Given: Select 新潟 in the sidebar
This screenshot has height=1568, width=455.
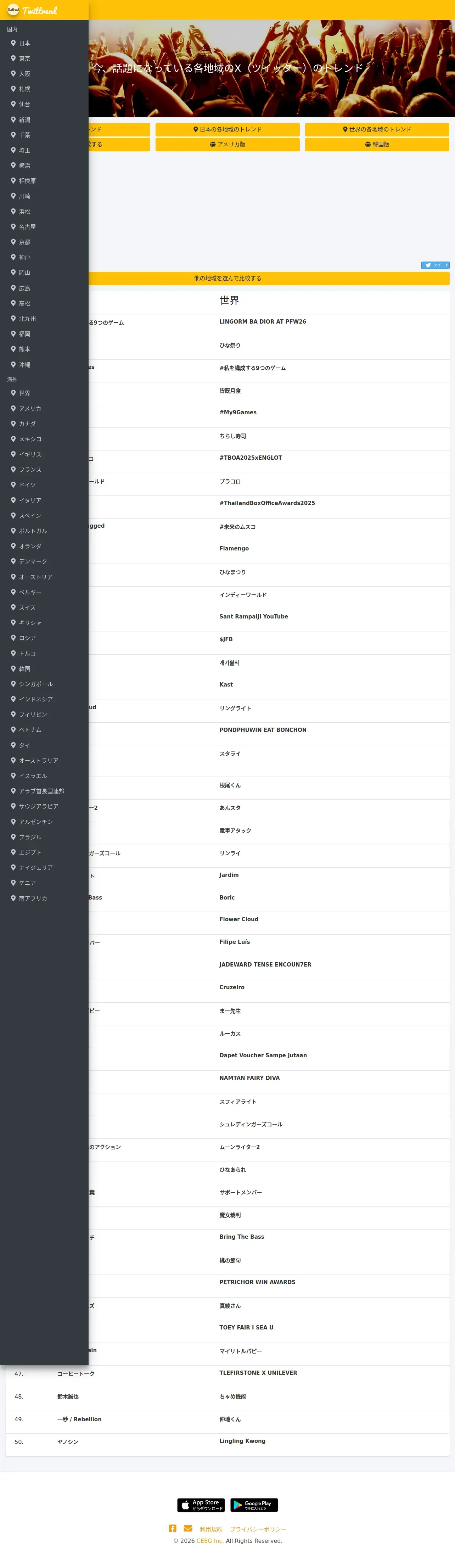Looking at the screenshot, I should tap(24, 120).
